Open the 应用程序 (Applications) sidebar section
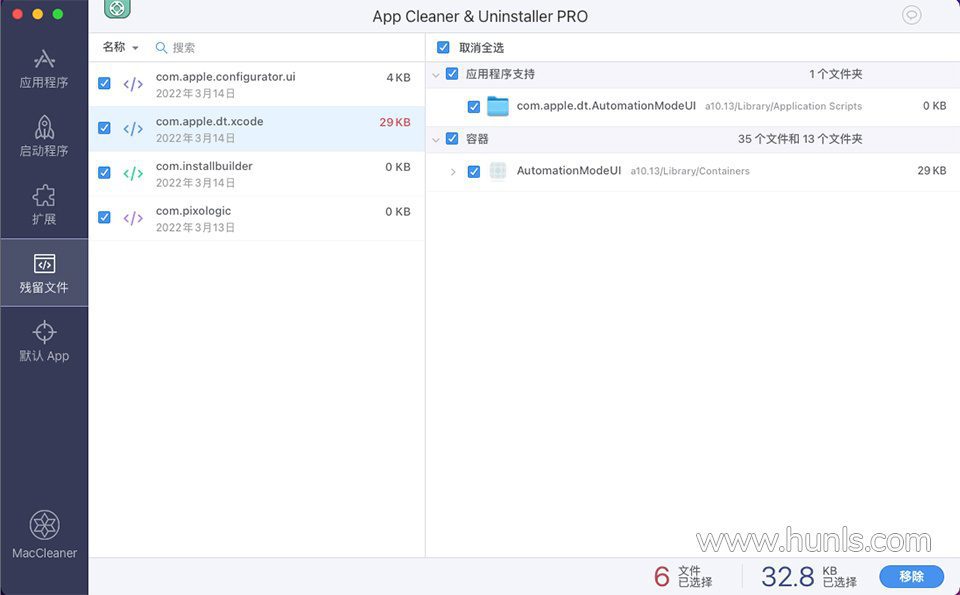The width and height of the screenshot is (960, 595). click(44, 69)
